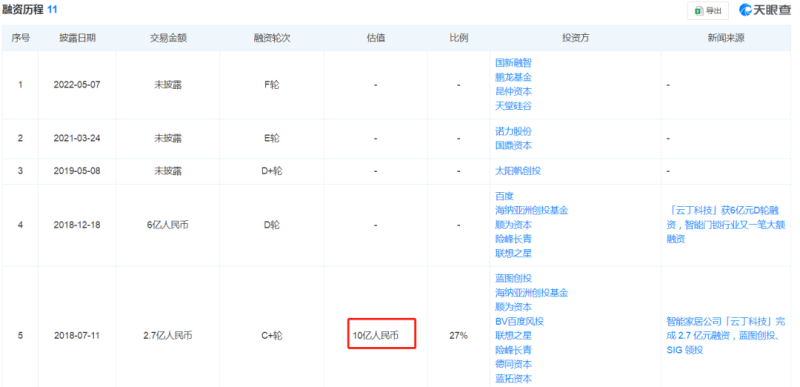
Task: Click the 6亿人民币 amount cell
Action: (168, 224)
